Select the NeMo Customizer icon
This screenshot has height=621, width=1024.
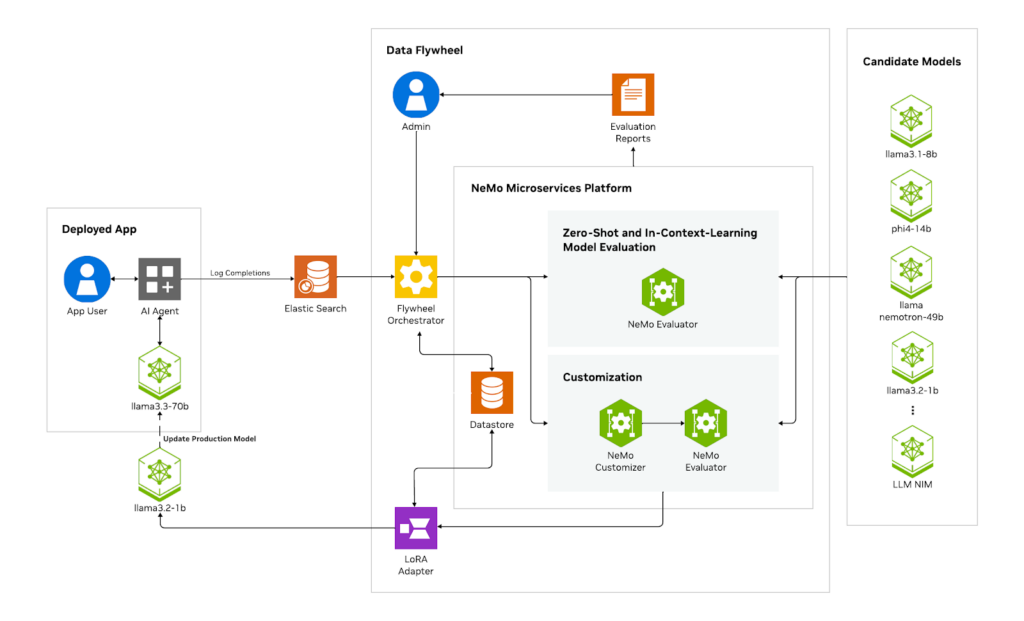[620, 423]
